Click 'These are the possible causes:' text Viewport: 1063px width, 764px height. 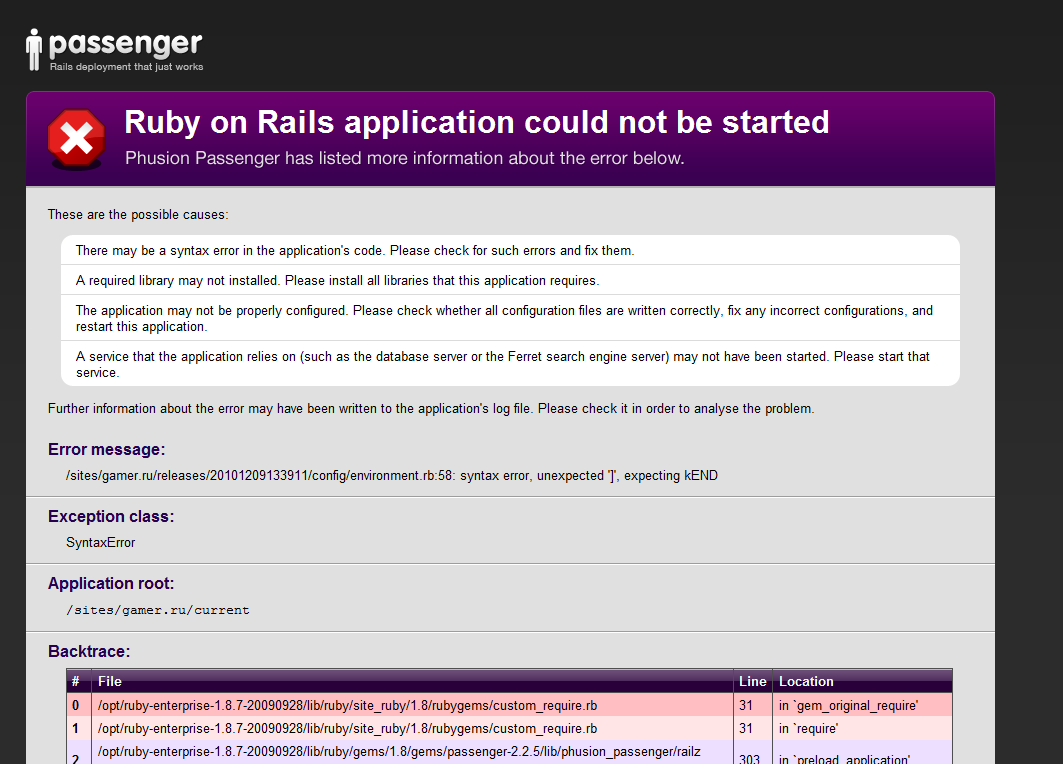(138, 214)
